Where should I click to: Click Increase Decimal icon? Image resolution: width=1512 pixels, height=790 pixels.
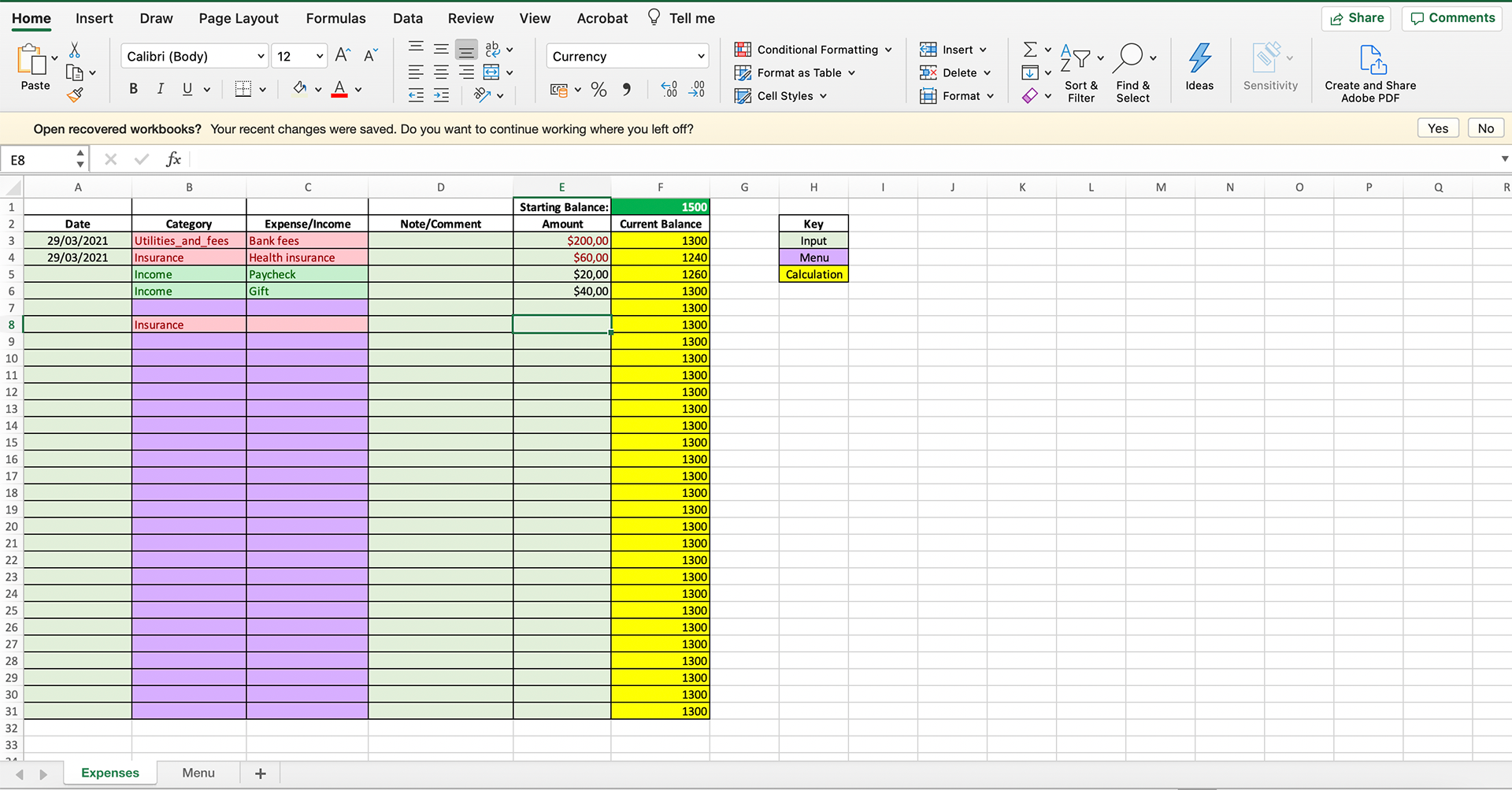point(669,90)
